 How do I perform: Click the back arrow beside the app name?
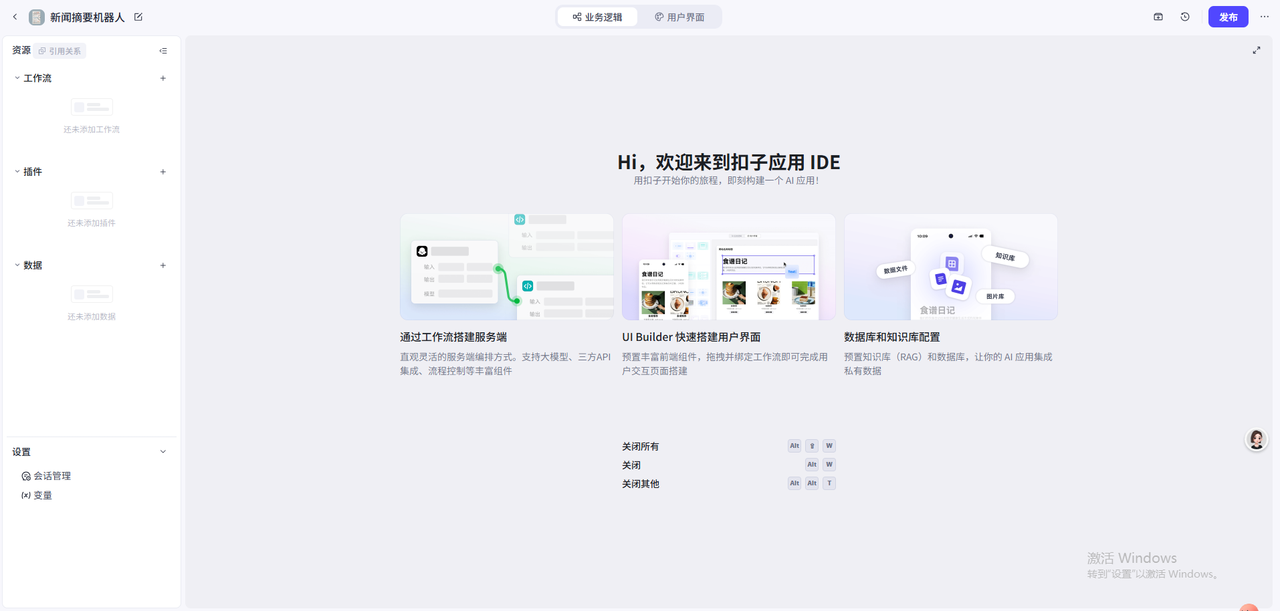coord(15,17)
